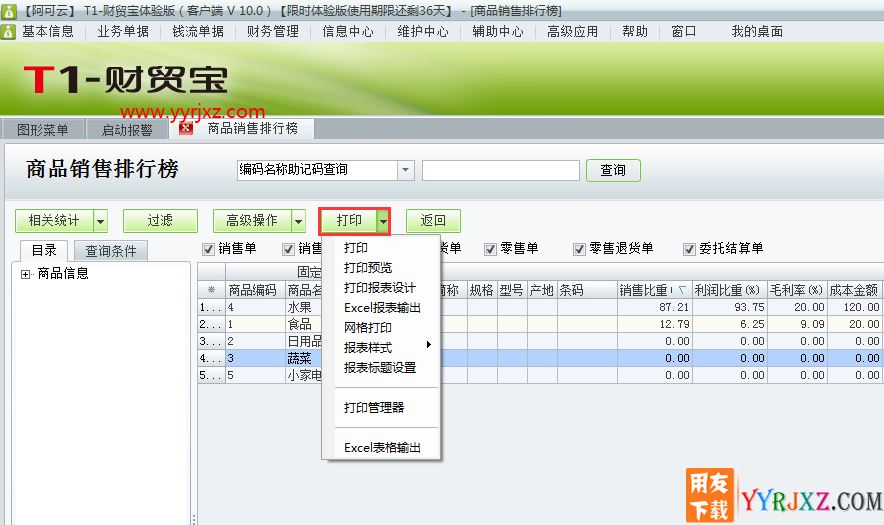Click the 120.00 cost amount cell
The image size is (884, 525).
854,307
